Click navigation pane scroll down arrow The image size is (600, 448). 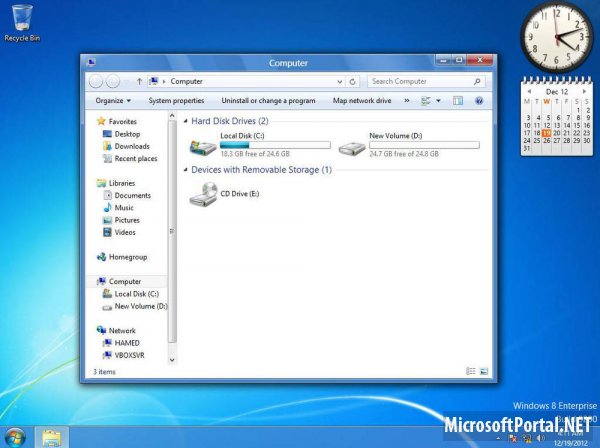click(172, 360)
